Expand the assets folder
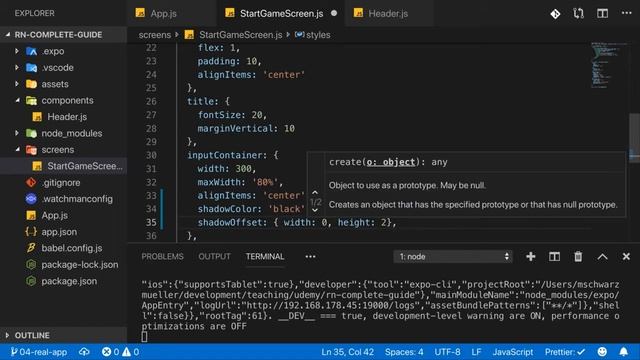The height and width of the screenshot is (360, 640). coord(17,84)
